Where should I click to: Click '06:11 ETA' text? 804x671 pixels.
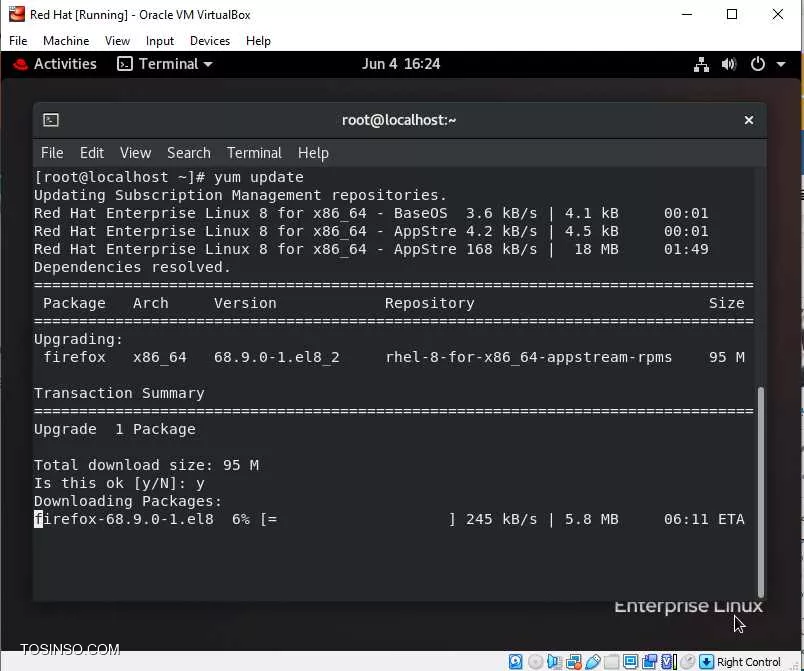704,519
